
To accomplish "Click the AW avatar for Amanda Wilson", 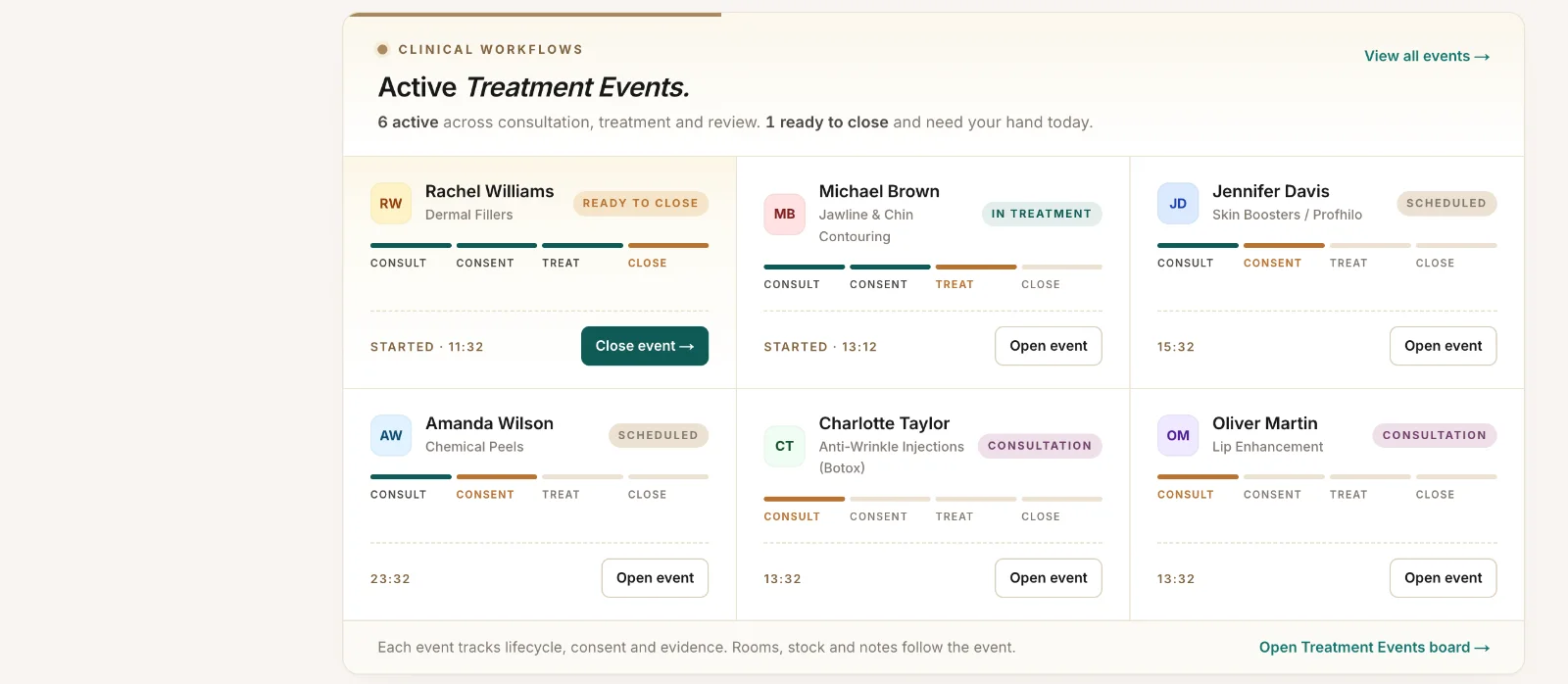I will 391,435.
